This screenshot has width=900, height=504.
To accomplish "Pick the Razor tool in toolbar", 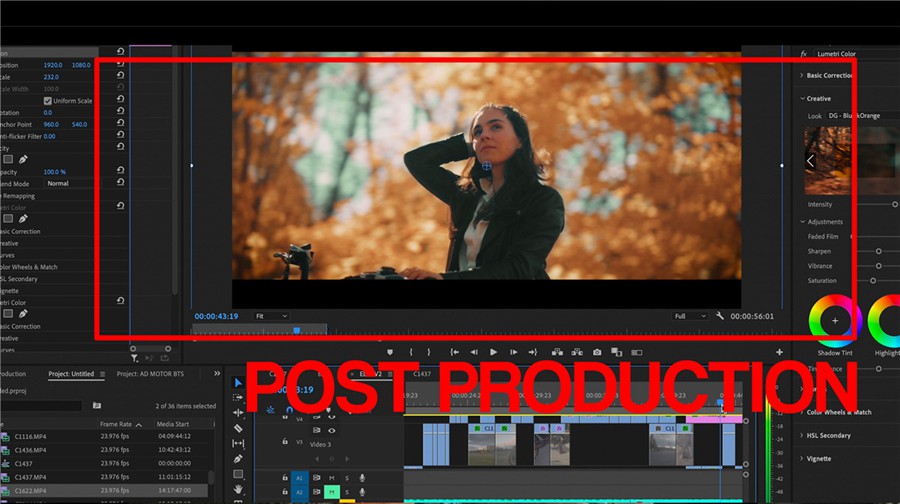I will (238, 428).
